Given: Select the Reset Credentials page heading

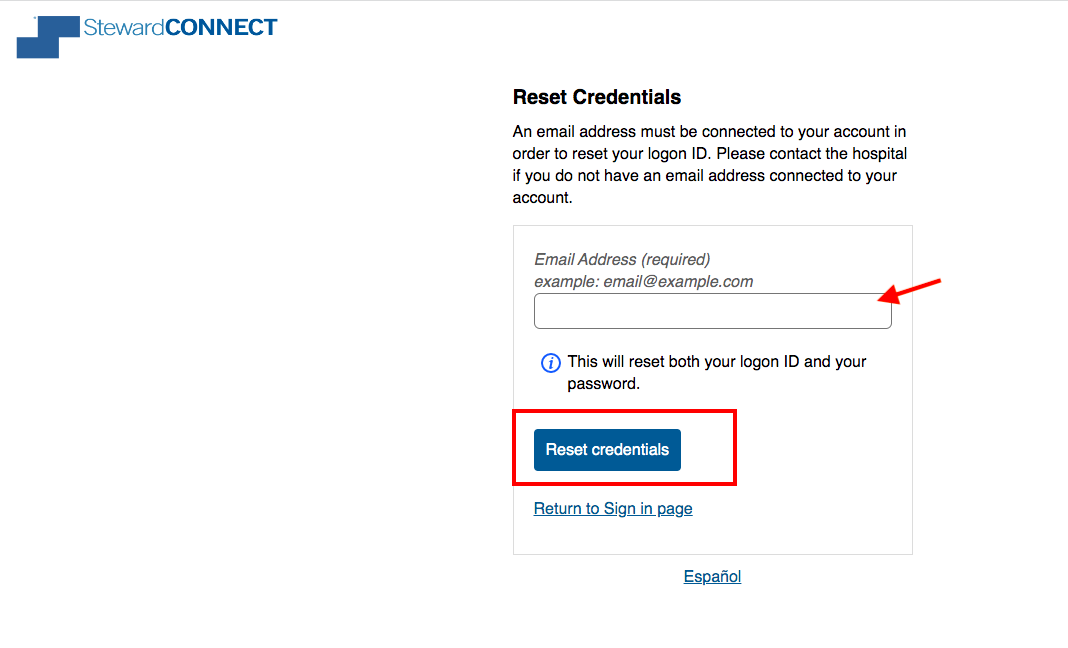Looking at the screenshot, I should [x=597, y=97].
